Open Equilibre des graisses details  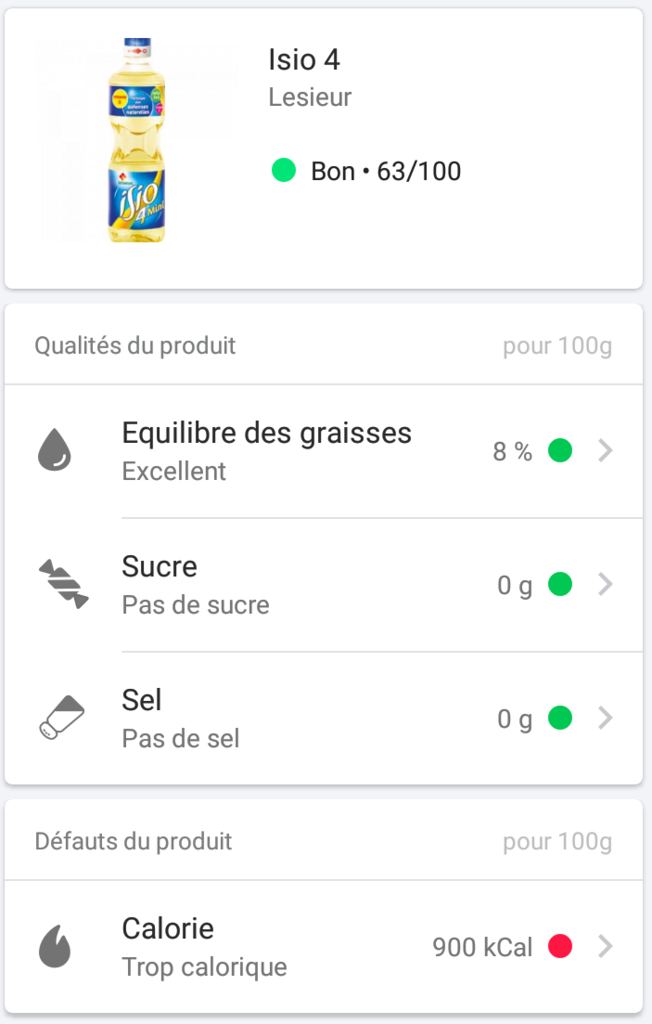(324, 451)
